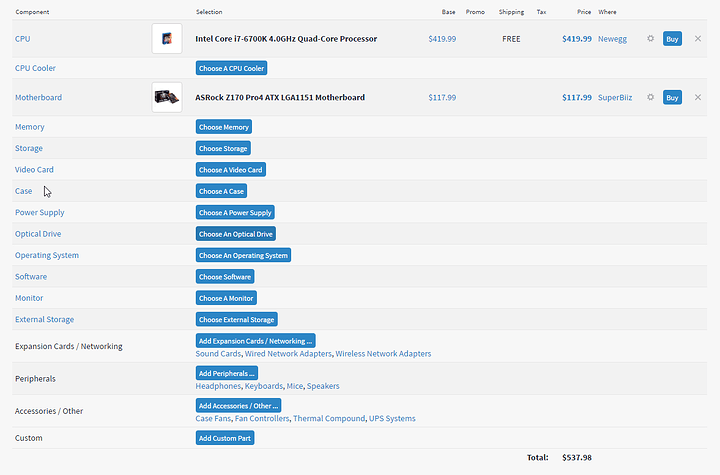
Task: Open the Software component link
Action: click(31, 277)
